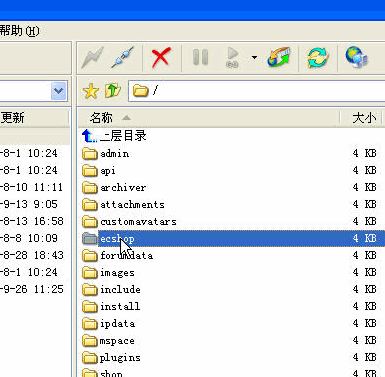Click the refresh arrows icon
The width and height of the screenshot is (385, 377).
pyautogui.click(x=317, y=57)
